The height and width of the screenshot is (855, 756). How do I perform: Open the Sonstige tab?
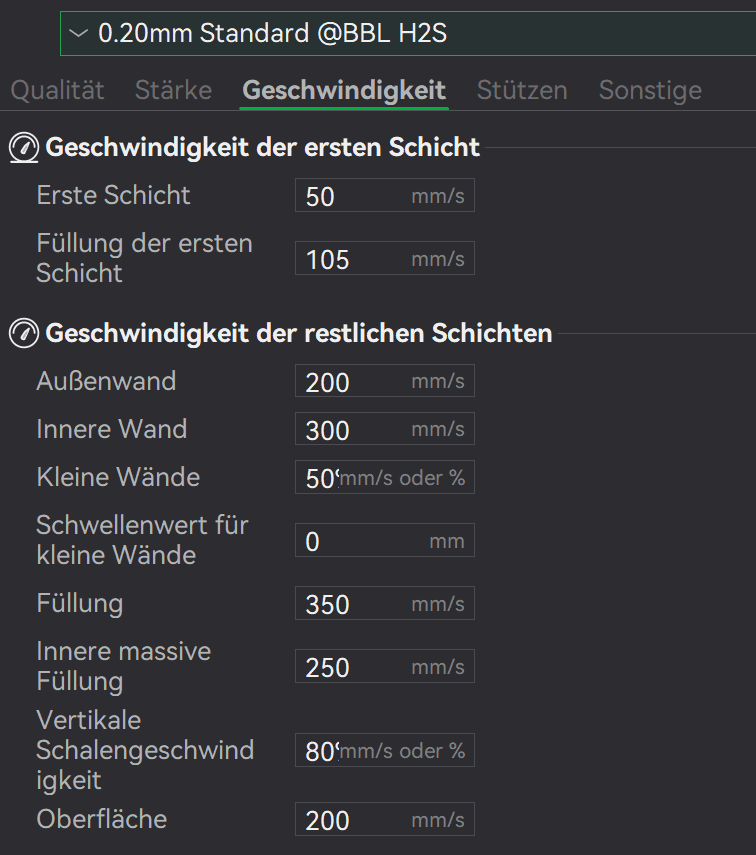click(650, 90)
